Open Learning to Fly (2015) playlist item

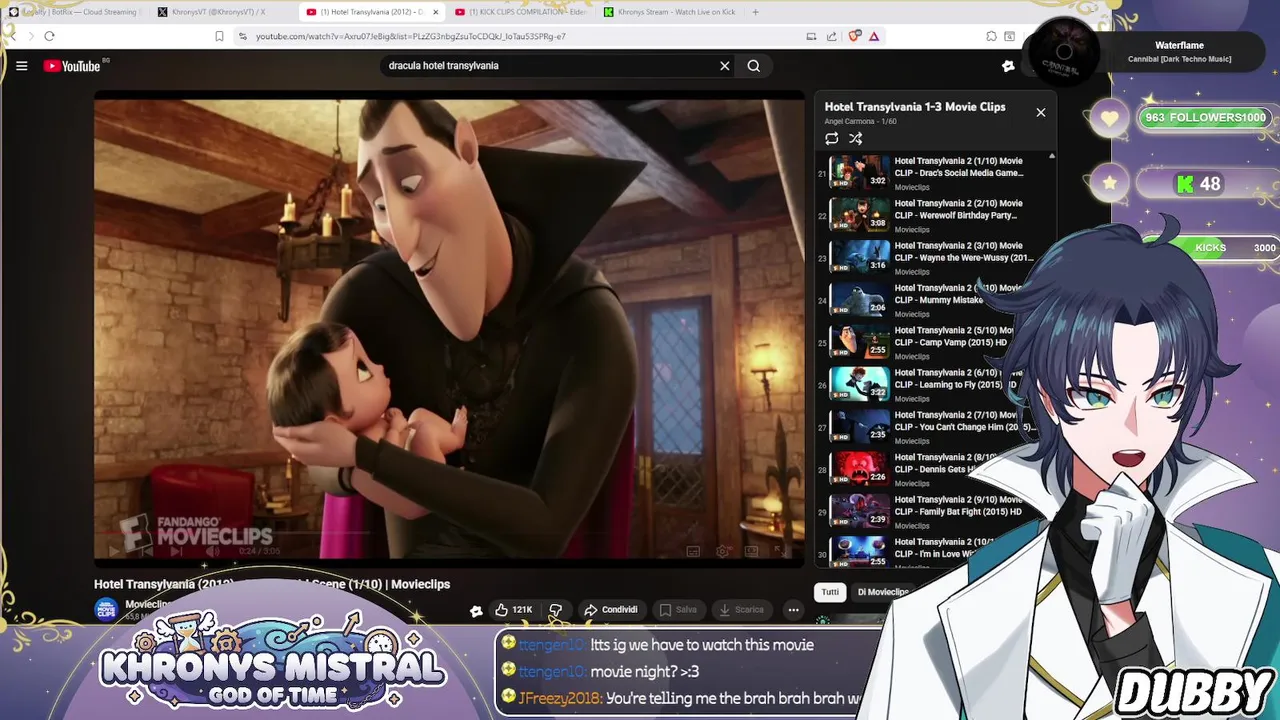pyautogui.click(x=935, y=383)
